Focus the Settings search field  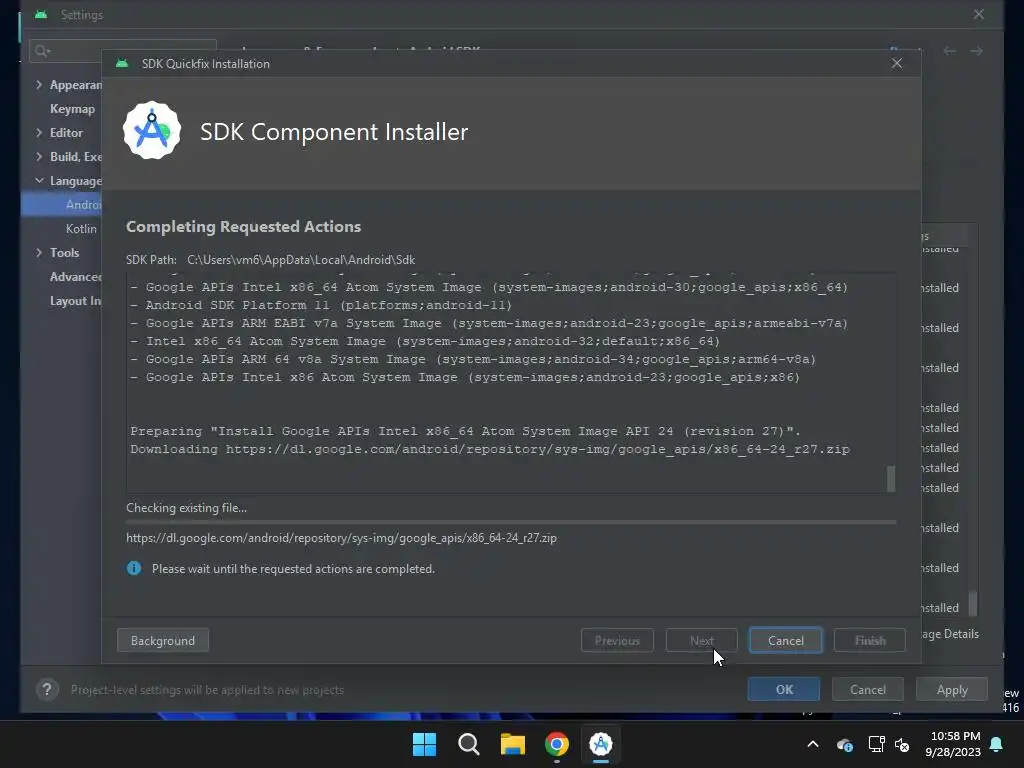click(123, 51)
